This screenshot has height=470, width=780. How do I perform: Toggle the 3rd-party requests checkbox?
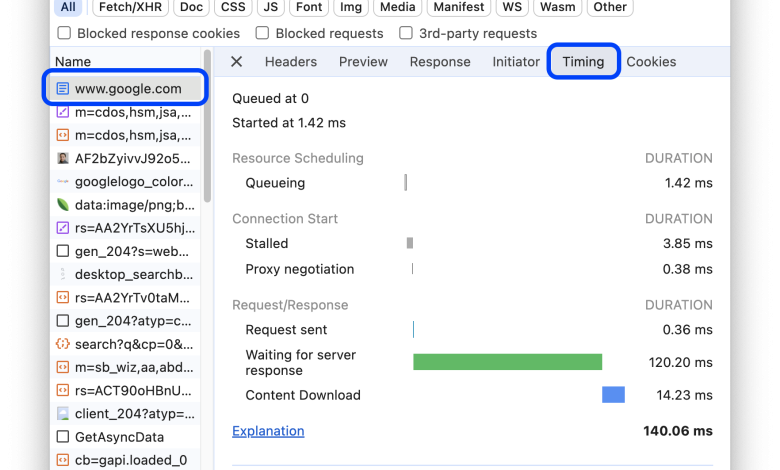click(406, 33)
